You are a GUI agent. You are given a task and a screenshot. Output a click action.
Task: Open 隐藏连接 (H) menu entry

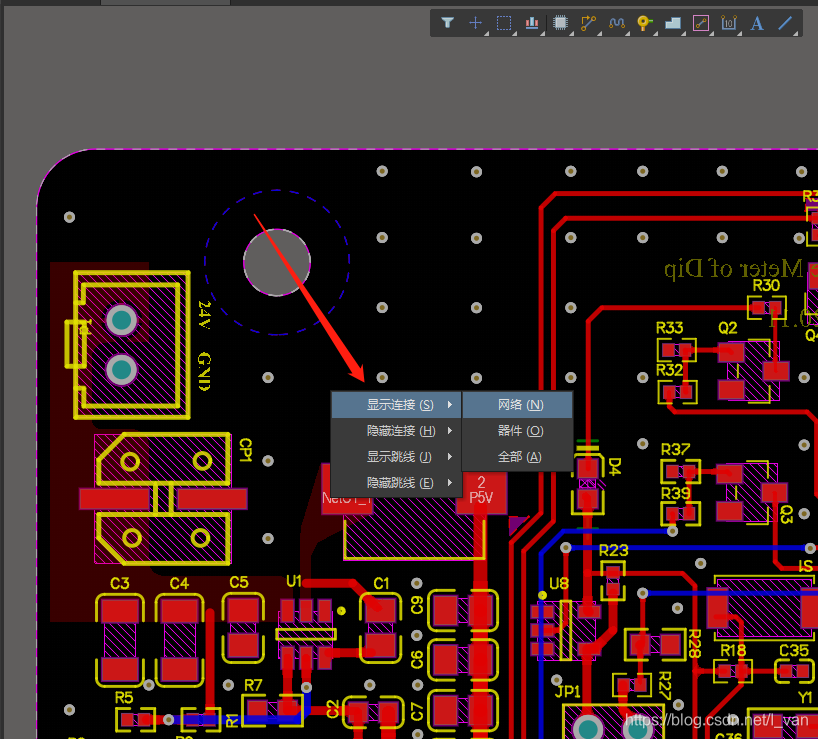[x=396, y=431]
